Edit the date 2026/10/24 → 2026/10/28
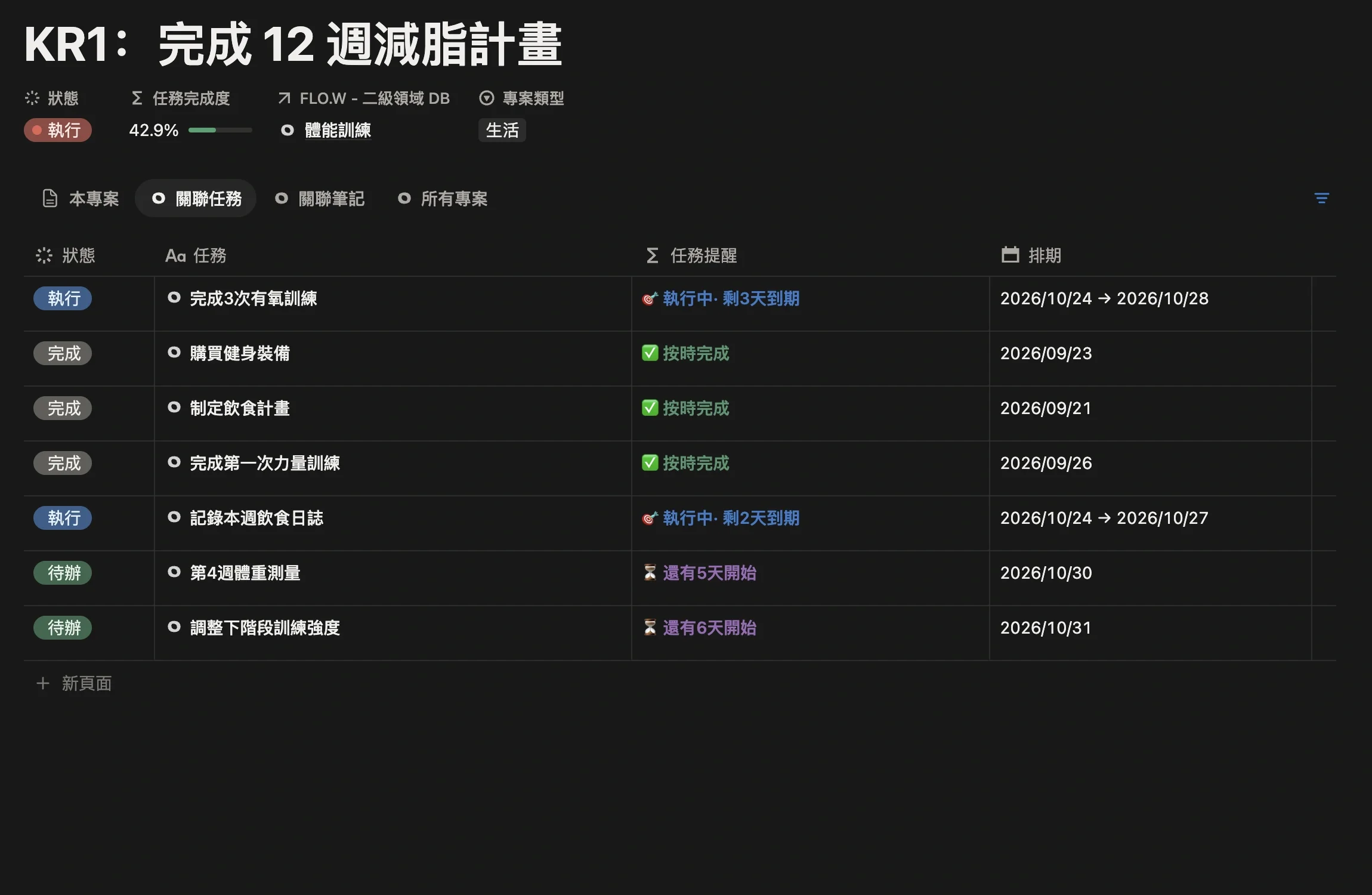The image size is (1372, 895). 1104,298
